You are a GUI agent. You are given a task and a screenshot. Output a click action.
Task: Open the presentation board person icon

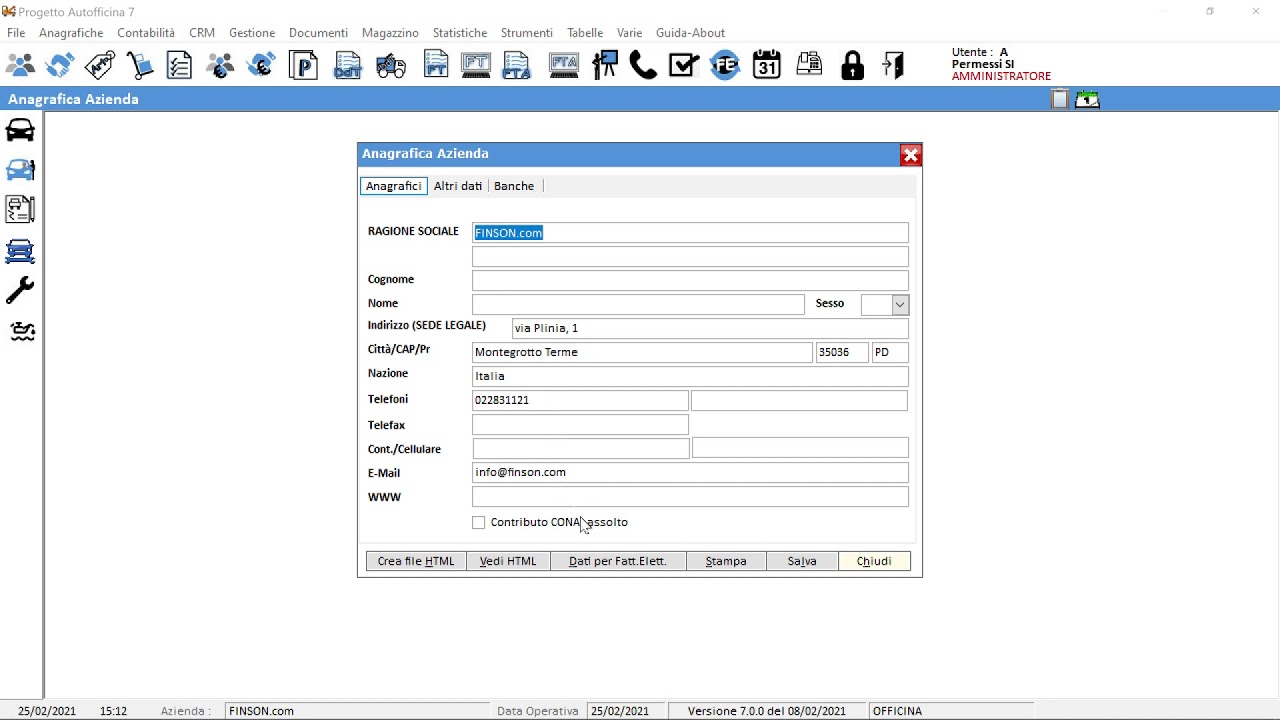(x=605, y=66)
